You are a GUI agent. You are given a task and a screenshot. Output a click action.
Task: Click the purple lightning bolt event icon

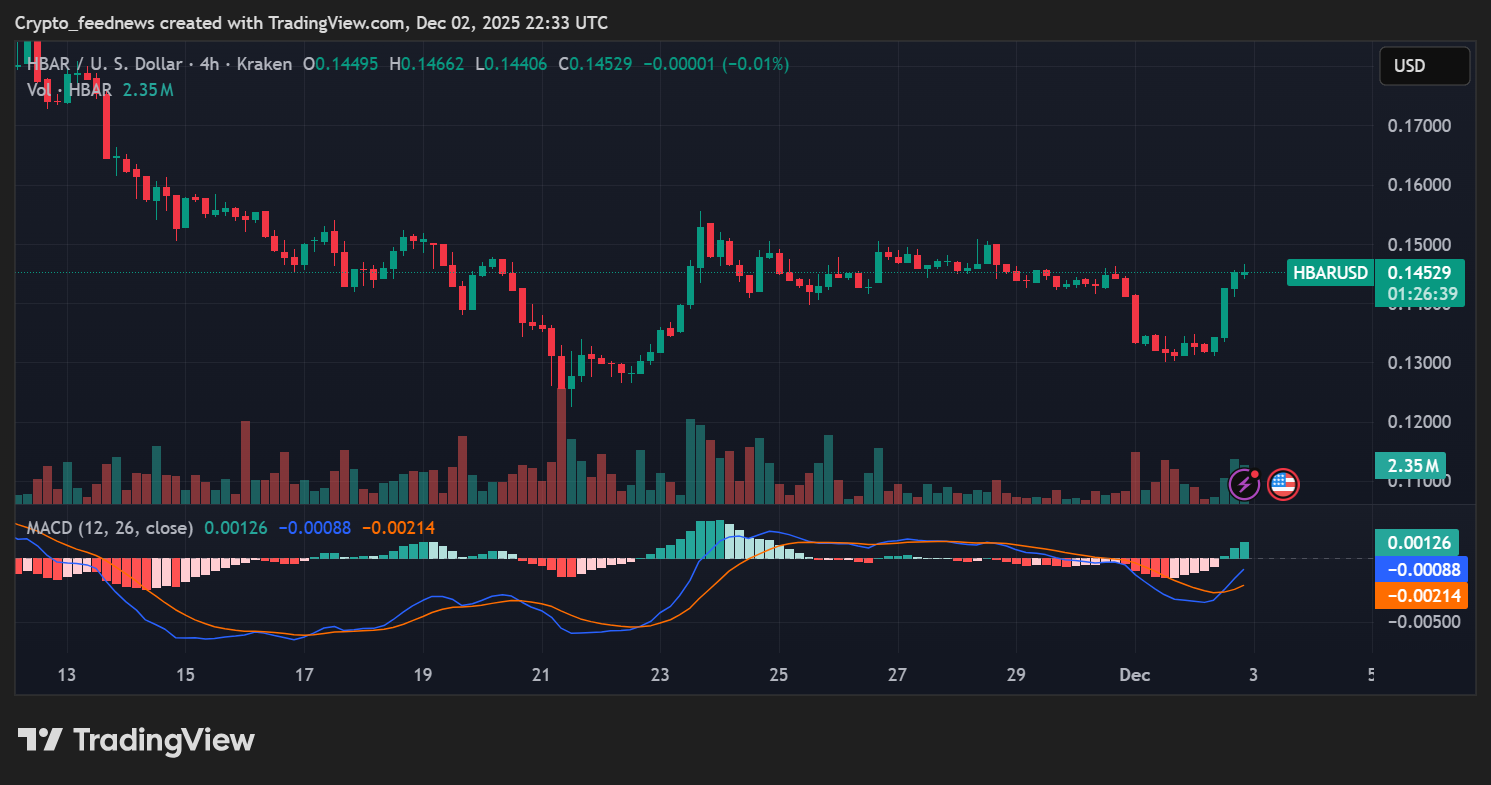tap(1244, 485)
